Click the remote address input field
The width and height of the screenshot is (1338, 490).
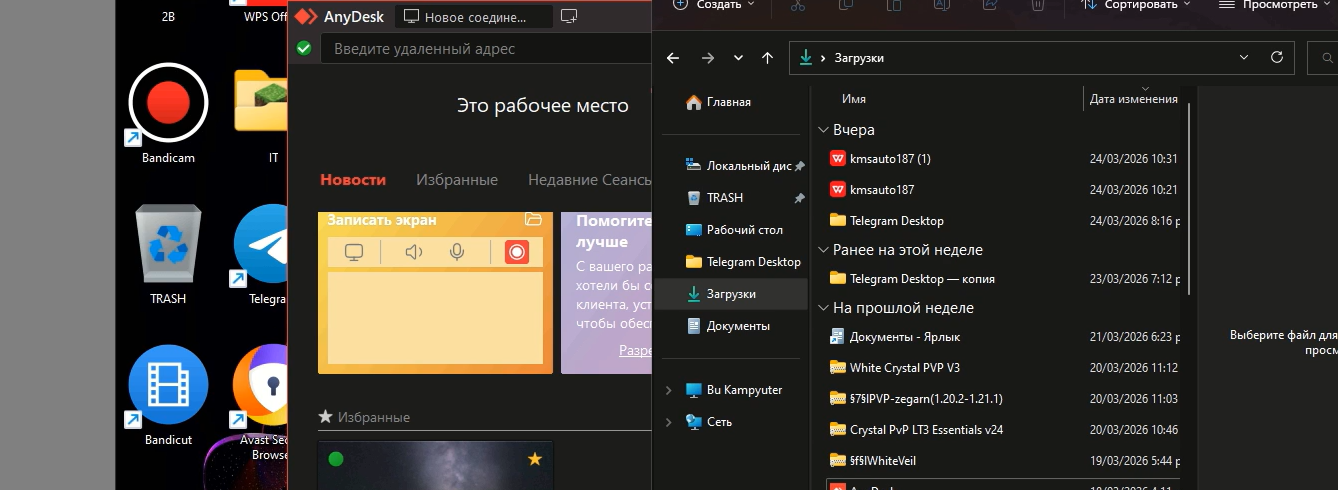point(480,48)
